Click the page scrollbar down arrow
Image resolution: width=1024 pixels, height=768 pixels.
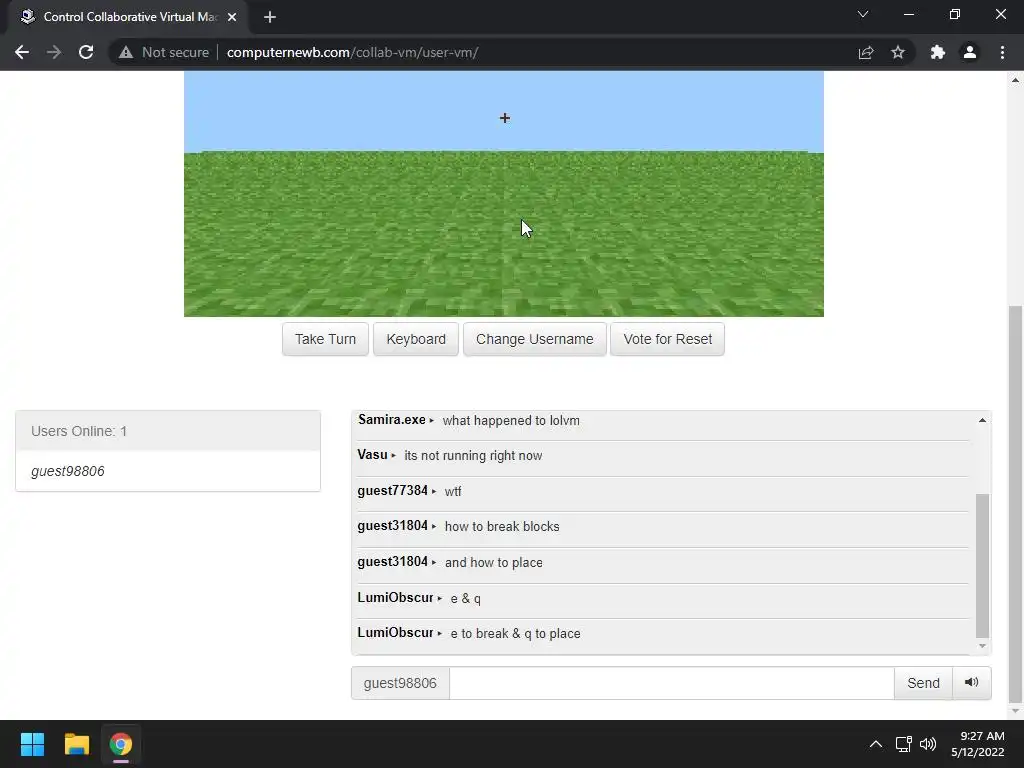[x=1015, y=711]
